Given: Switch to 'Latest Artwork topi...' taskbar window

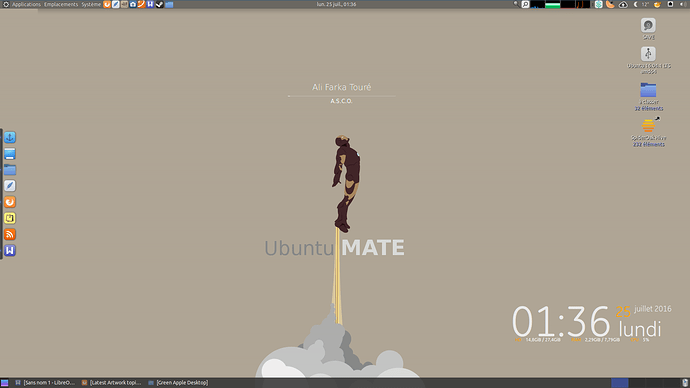Looking at the screenshot, I should click(112, 383).
